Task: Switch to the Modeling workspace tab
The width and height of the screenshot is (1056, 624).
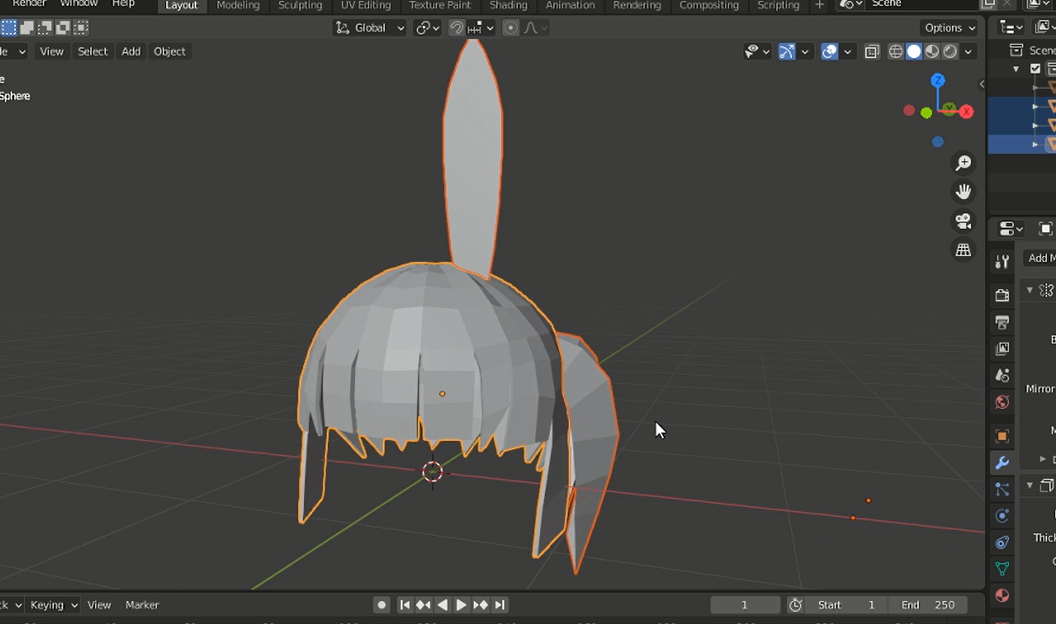Action: [238, 5]
